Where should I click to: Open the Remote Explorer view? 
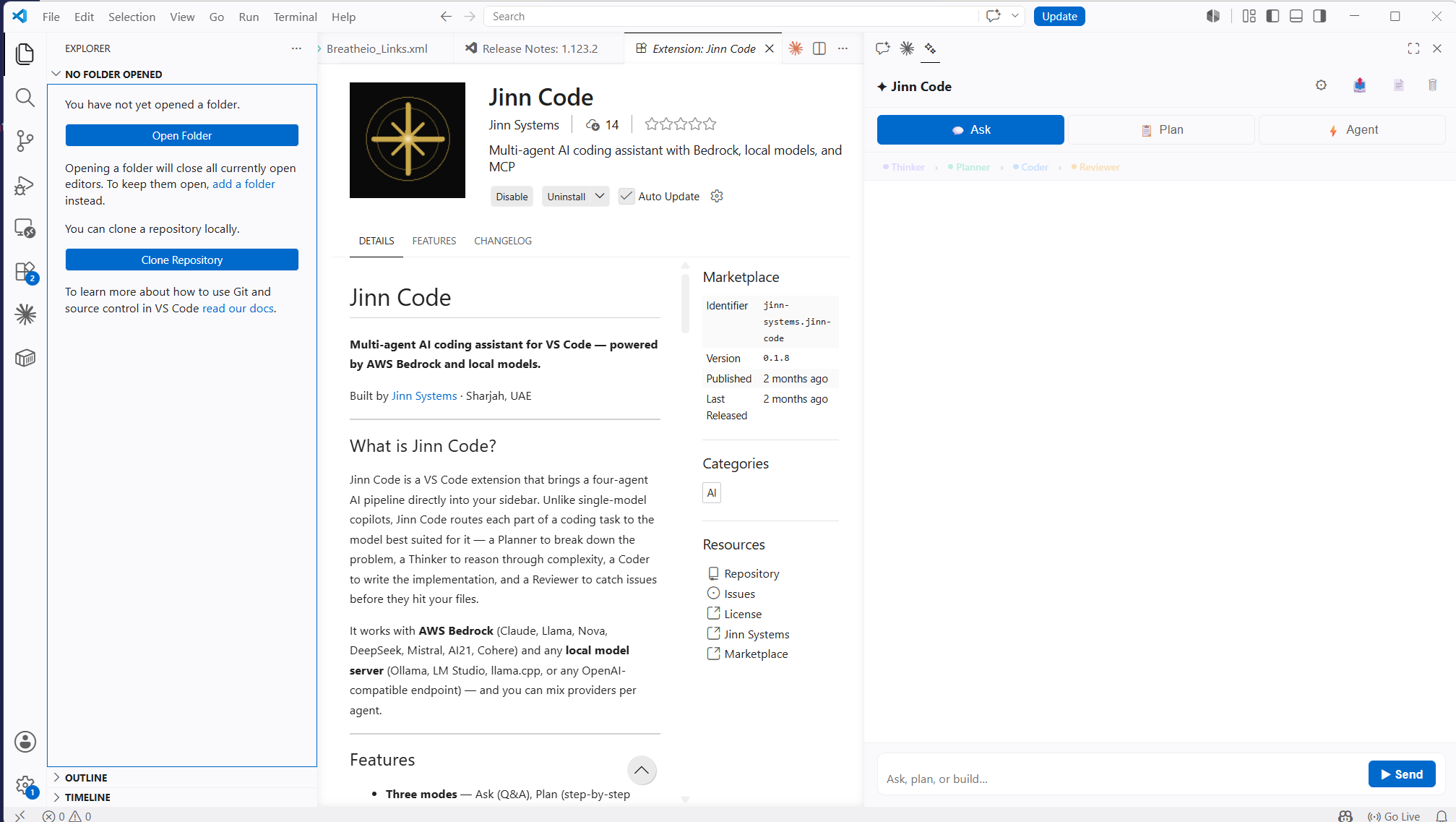point(25,228)
